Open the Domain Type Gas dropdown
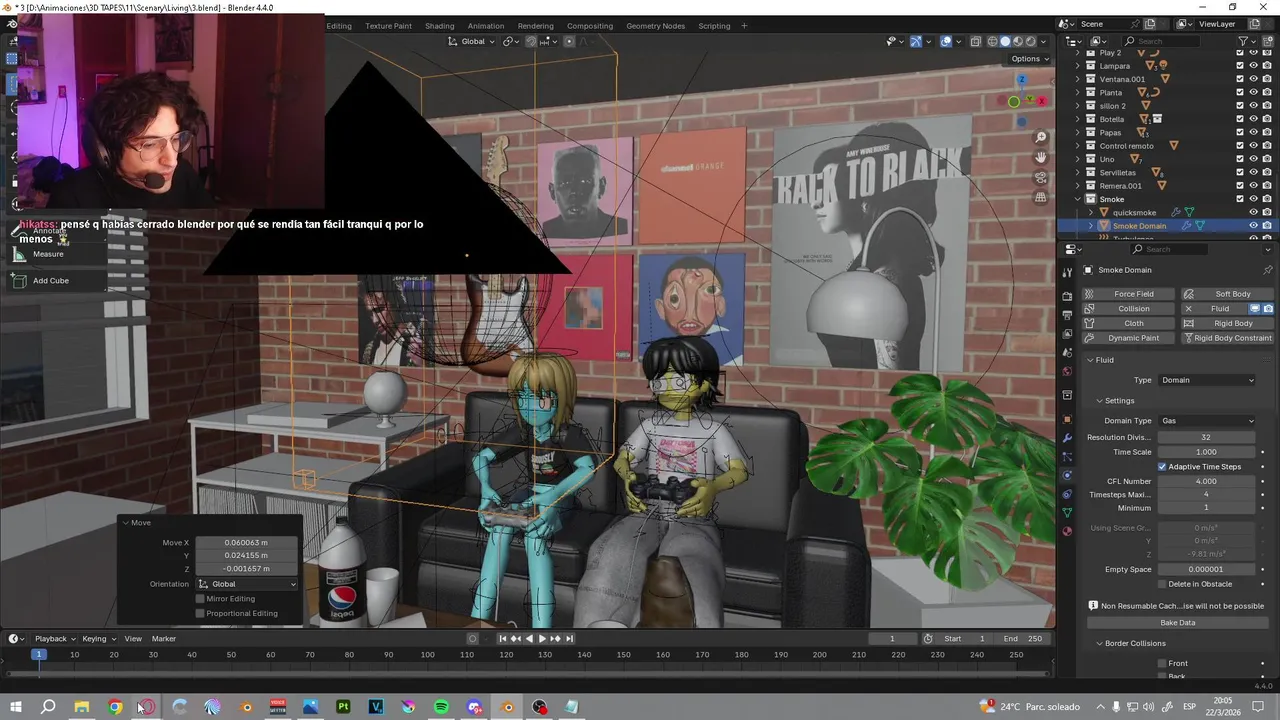The width and height of the screenshot is (1280, 720). (1206, 421)
